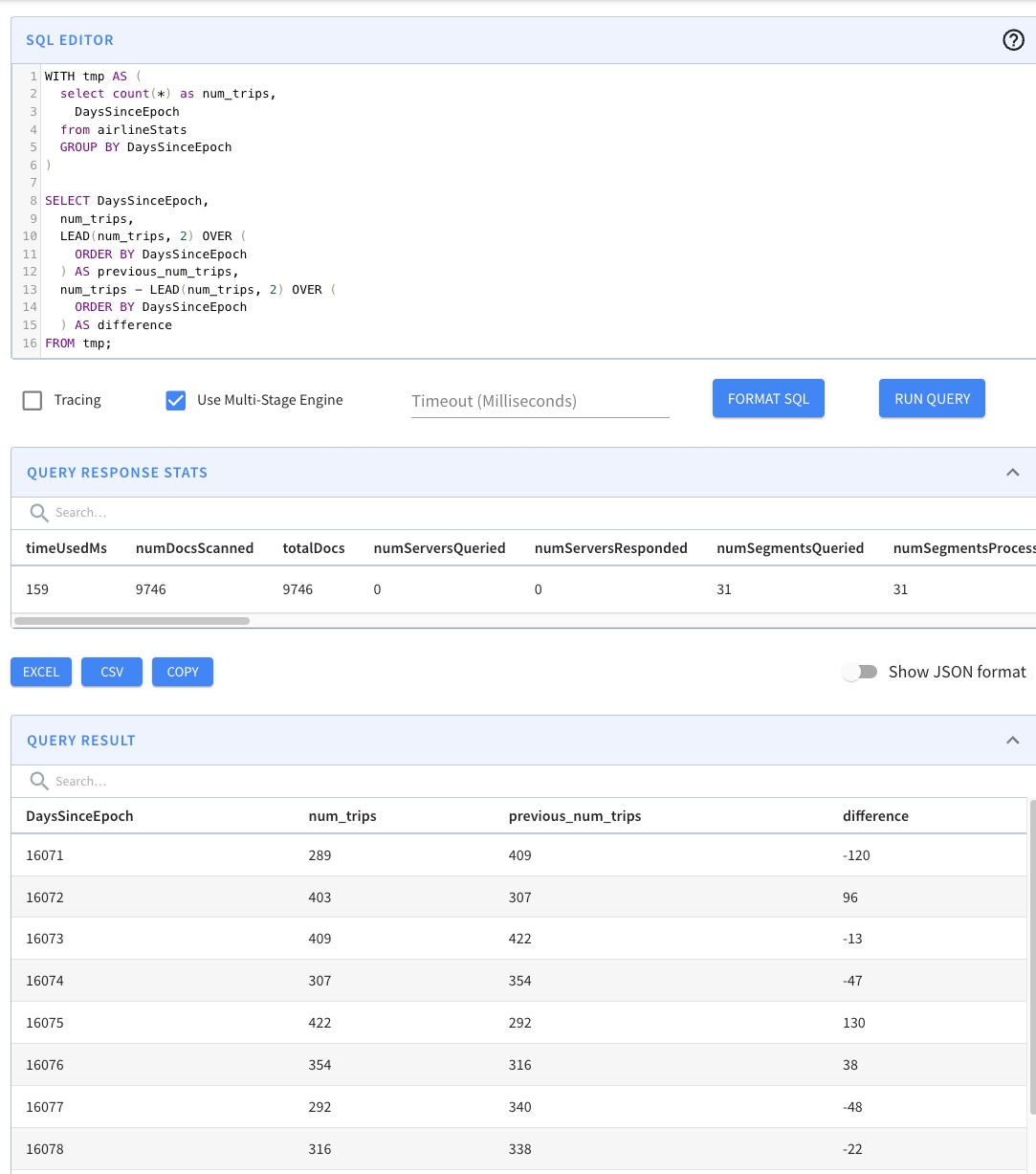Click the Format SQL button

(x=768, y=399)
